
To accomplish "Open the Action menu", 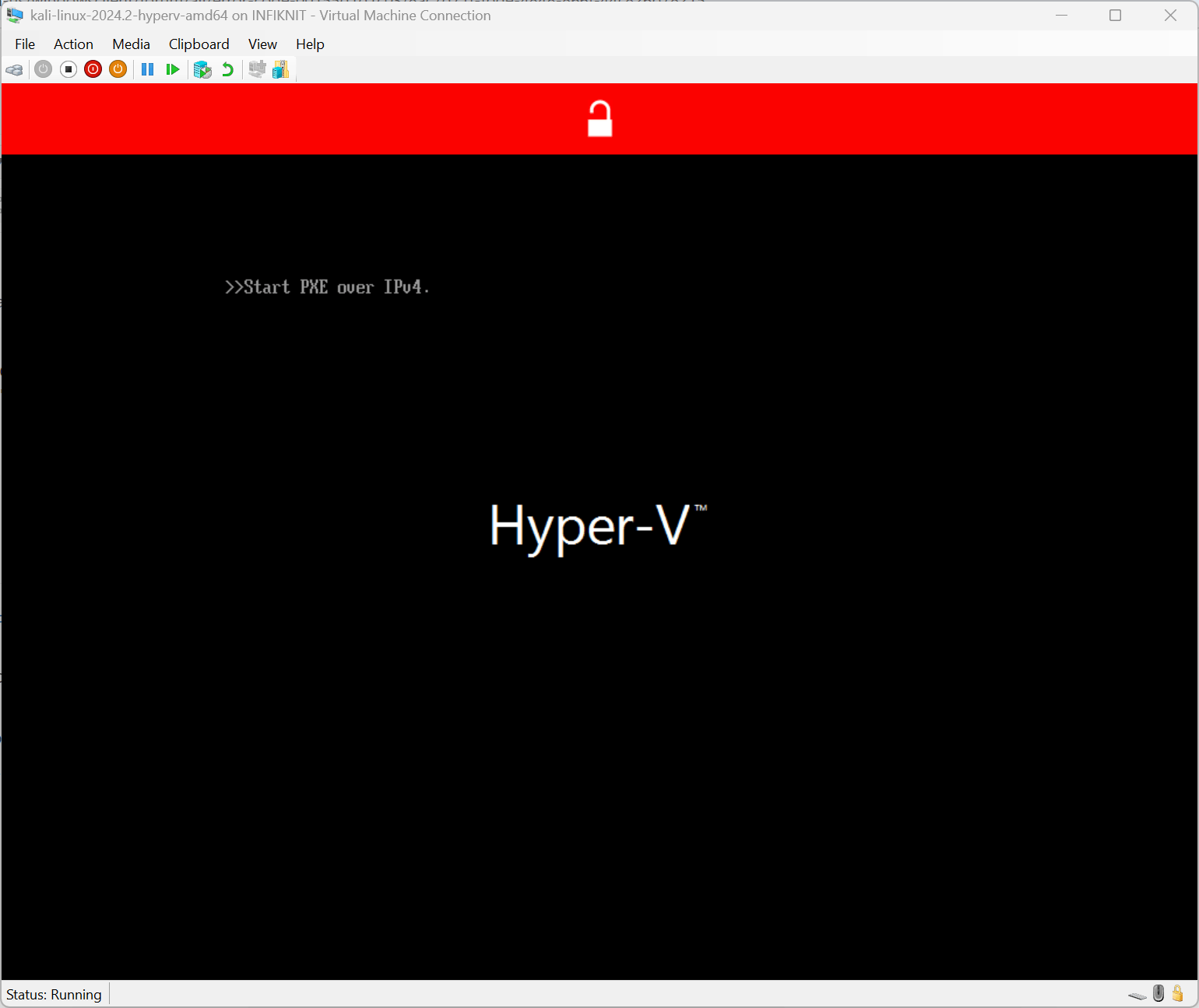I will [x=73, y=44].
